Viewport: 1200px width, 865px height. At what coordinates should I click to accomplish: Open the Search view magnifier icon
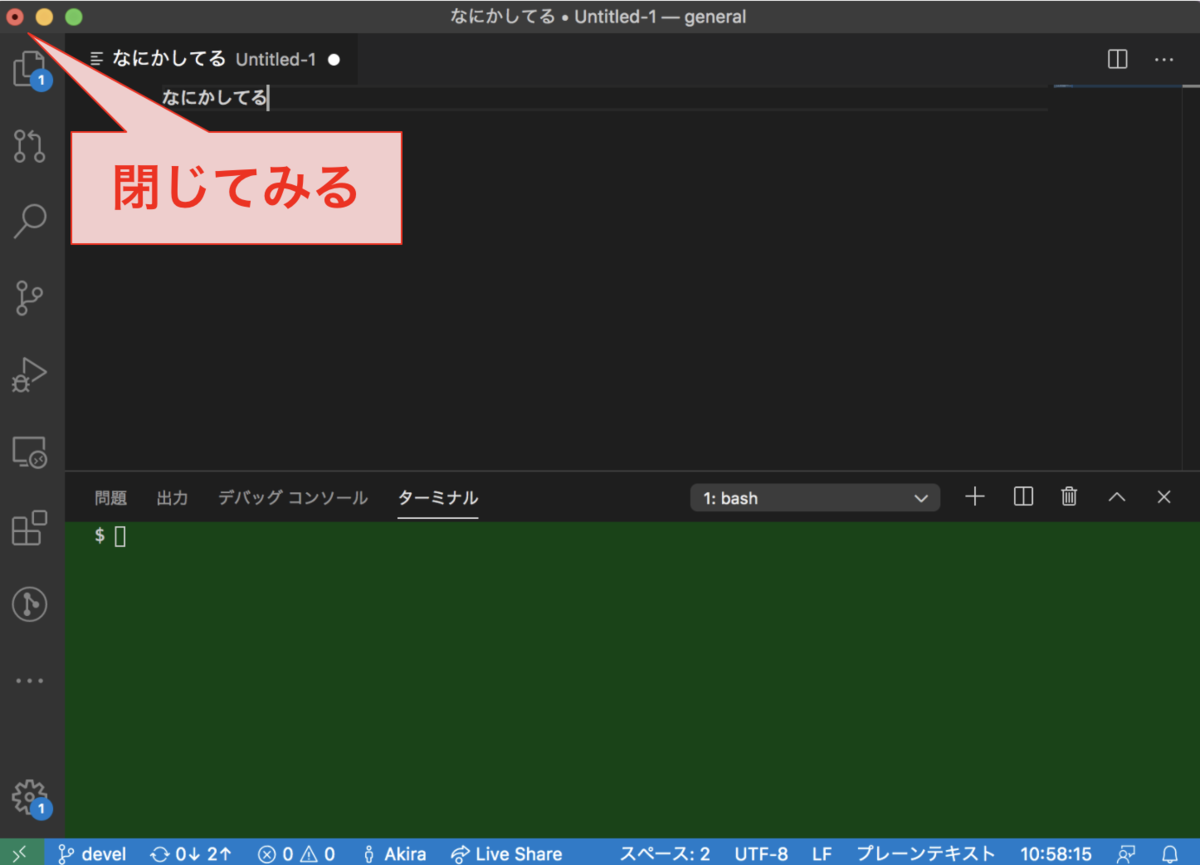click(30, 221)
